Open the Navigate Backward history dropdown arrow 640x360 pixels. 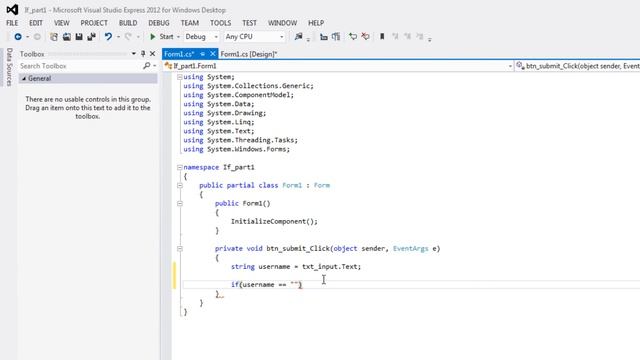click(x=27, y=37)
